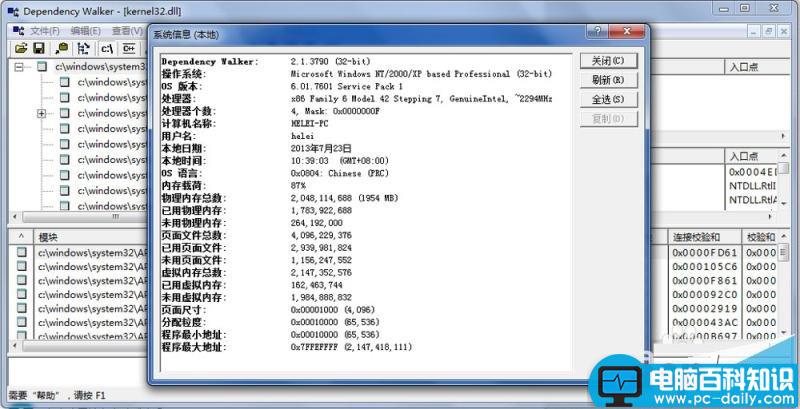Click the 连接校验和 column header
Viewport: 800px width, 409px height.
point(703,237)
